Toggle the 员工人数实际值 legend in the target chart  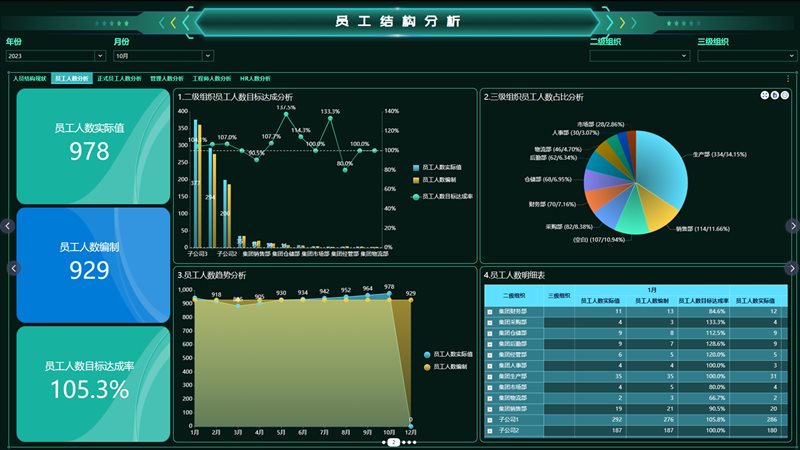(x=437, y=167)
